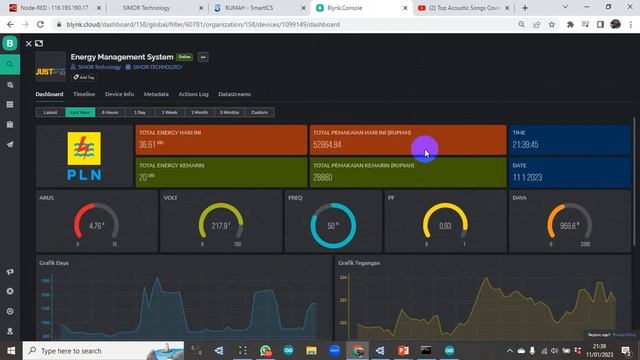The width and height of the screenshot is (640, 360).
Task: Open the device actions three-dots menu
Action: click(x=203, y=57)
